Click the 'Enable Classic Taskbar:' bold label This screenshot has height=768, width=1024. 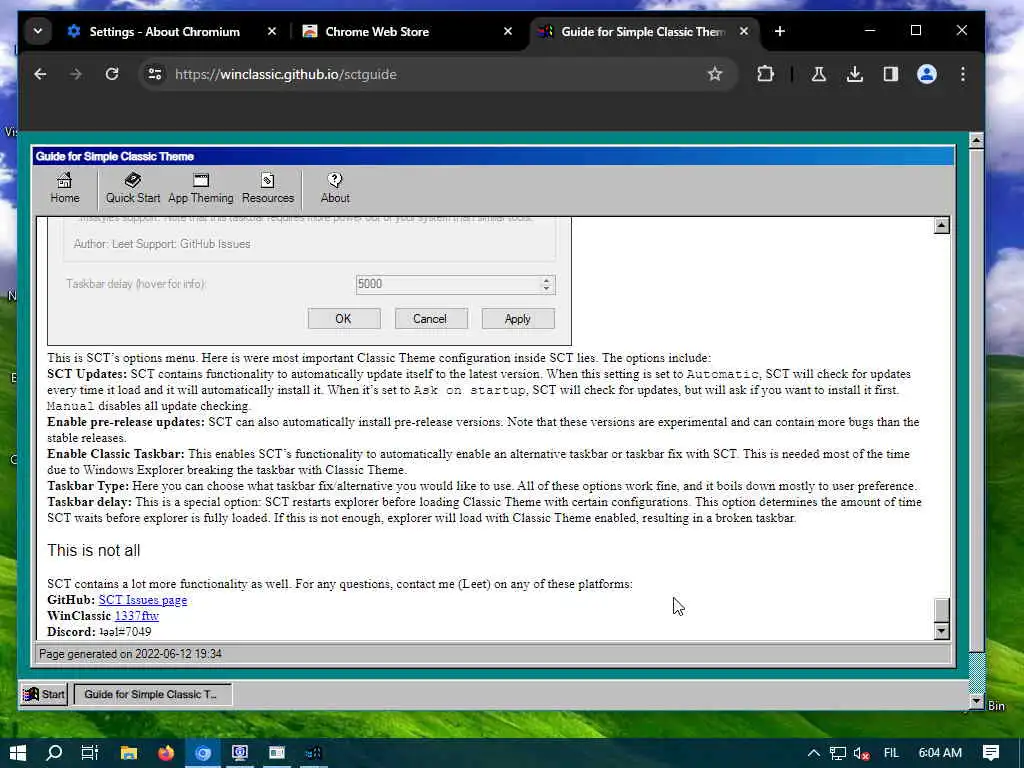116,454
